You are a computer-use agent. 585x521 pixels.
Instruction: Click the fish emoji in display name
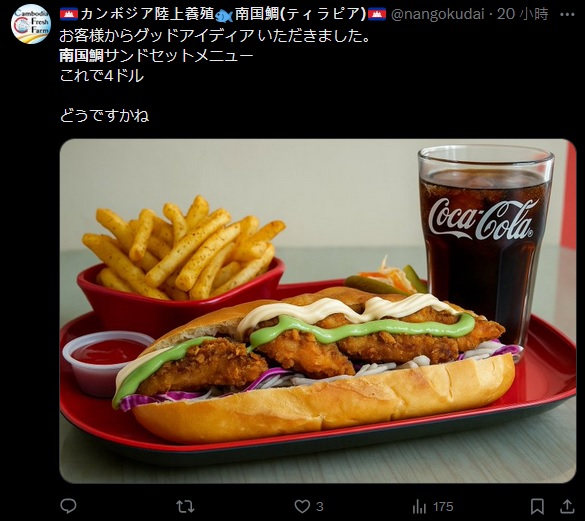coord(224,15)
